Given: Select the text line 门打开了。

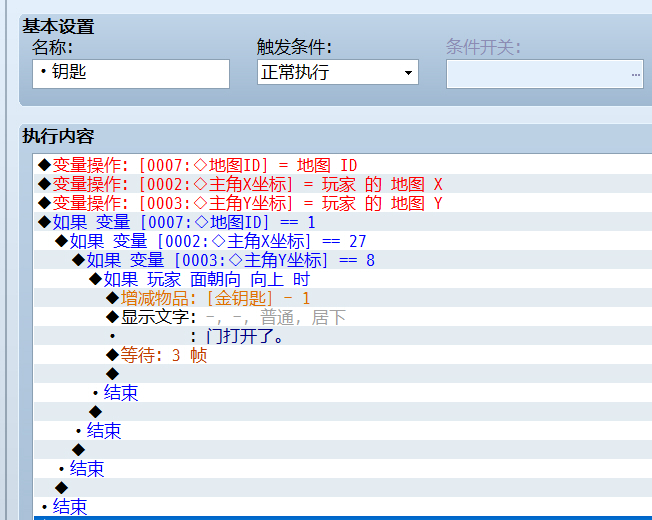Looking at the screenshot, I should click(343, 336).
